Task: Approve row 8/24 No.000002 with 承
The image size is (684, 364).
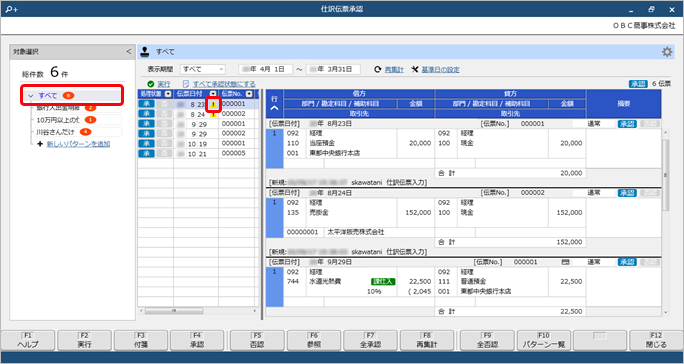Action: point(147,114)
